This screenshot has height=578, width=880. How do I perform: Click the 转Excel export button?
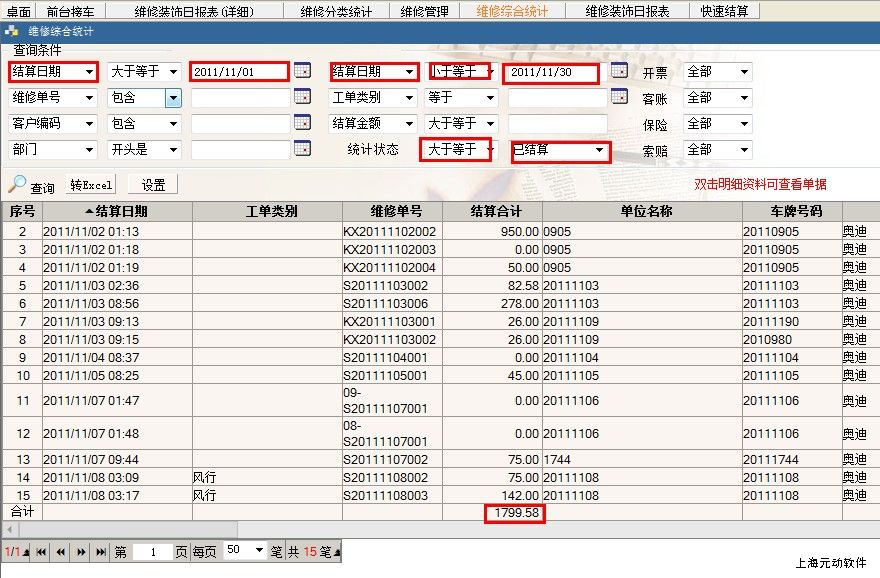click(91, 185)
